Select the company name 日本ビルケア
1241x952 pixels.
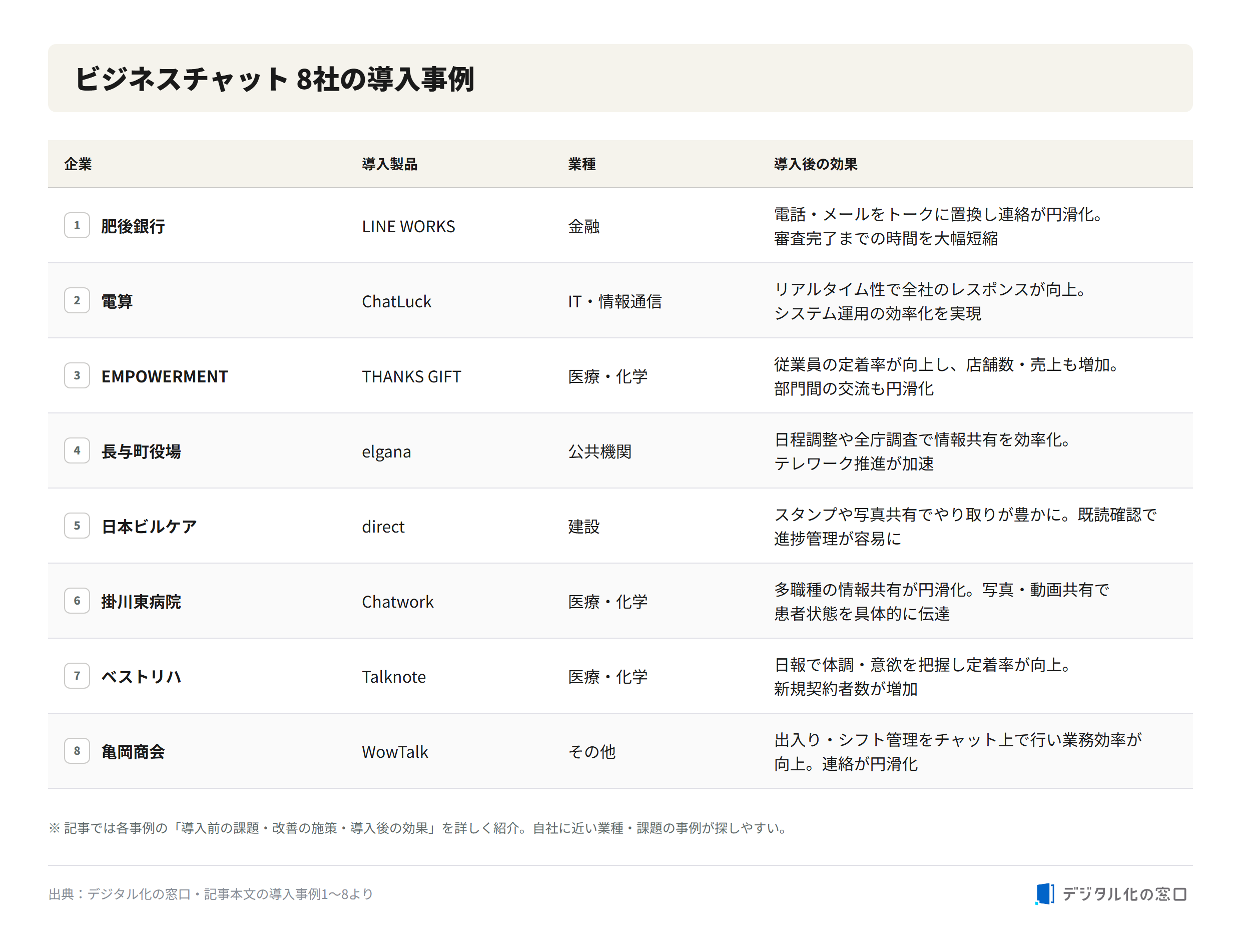pos(149,527)
